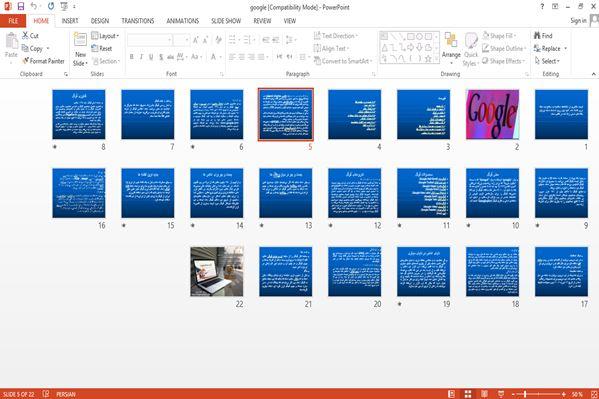Open the Layout dropdown
Viewport: 599px width, 399px height.
(105, 36)
